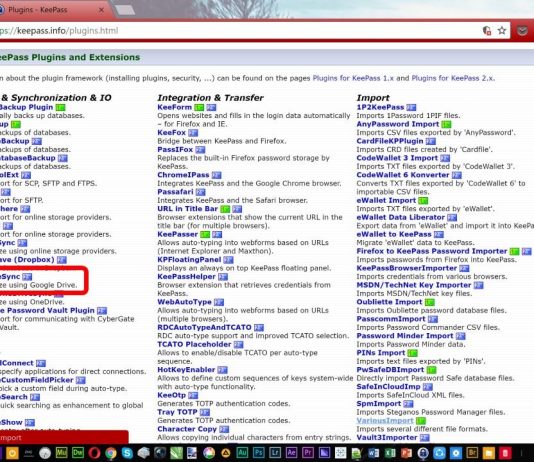The image size is (534, 462).
Task: Click the version icon beside ChromeIPass
Action: coord(217,175)
